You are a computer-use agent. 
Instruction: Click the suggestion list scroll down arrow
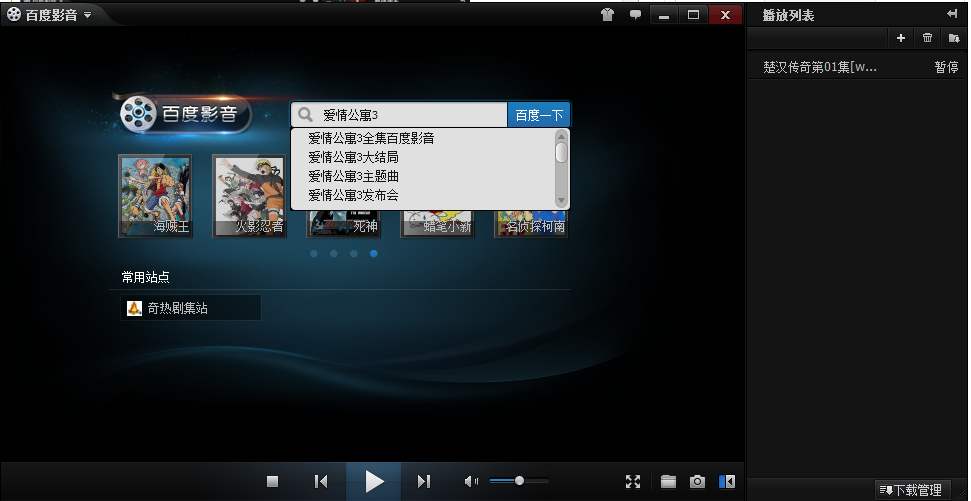(x=561, y=201)
